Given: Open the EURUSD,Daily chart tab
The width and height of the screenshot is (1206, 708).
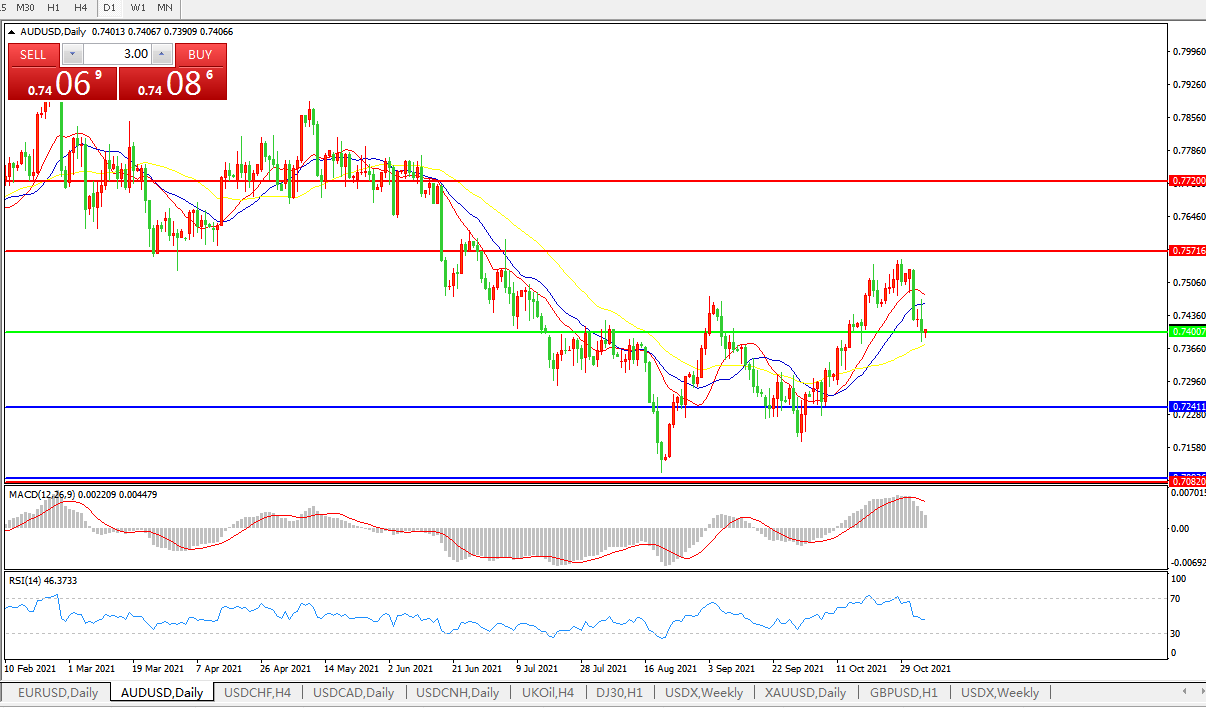Looking at the screenshot, I should click(x=58, y=692).
